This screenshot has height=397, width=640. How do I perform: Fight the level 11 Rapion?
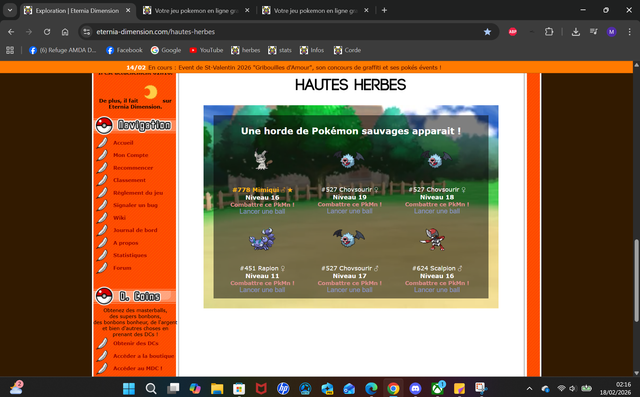coord(262,283)
